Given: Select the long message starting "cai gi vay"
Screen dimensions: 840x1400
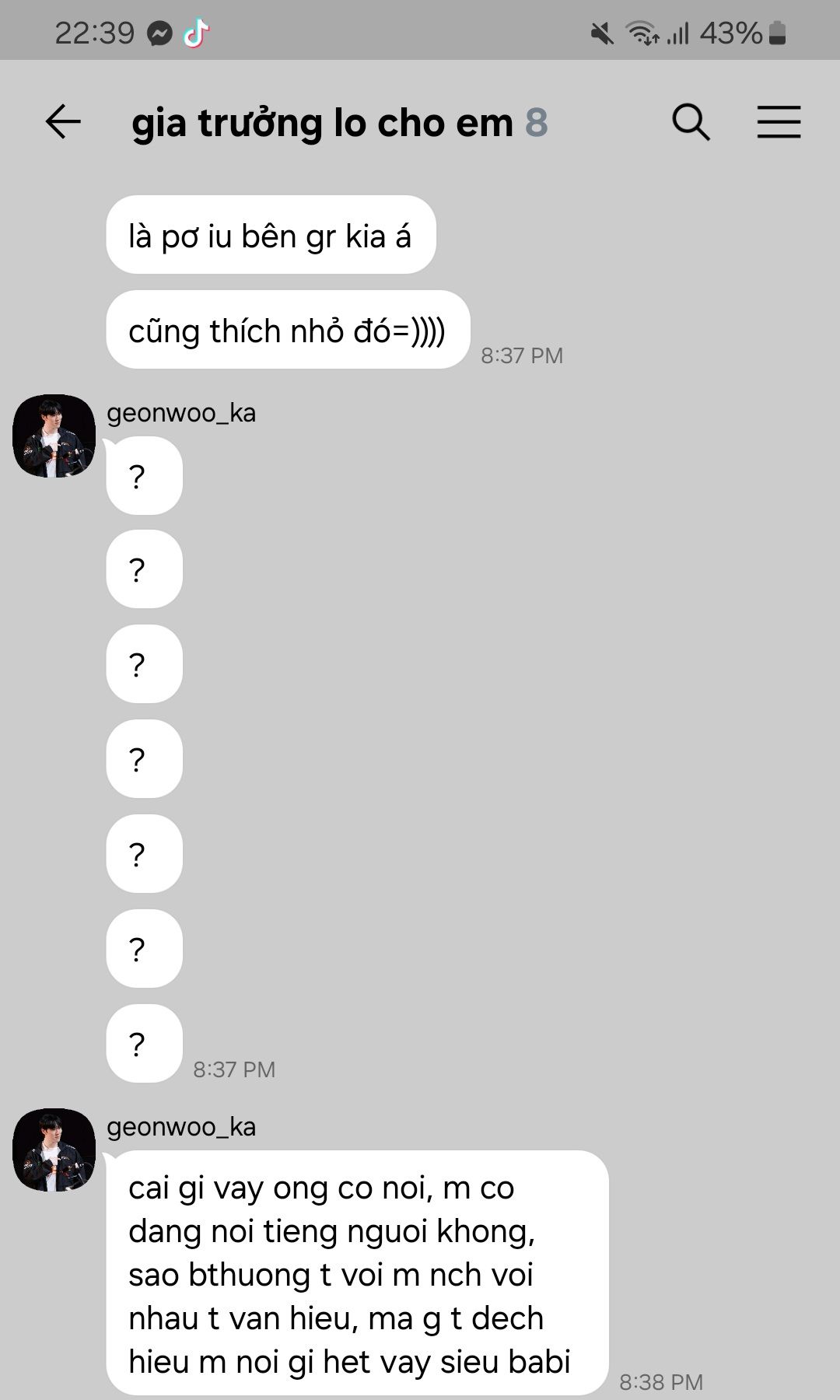Looking at the screenshot, I should (x=358, y=1273).
